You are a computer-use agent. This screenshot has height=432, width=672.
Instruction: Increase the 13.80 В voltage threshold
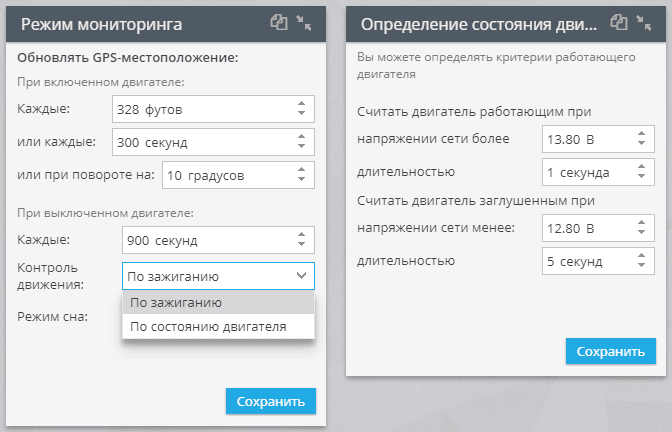coord(641,134)
